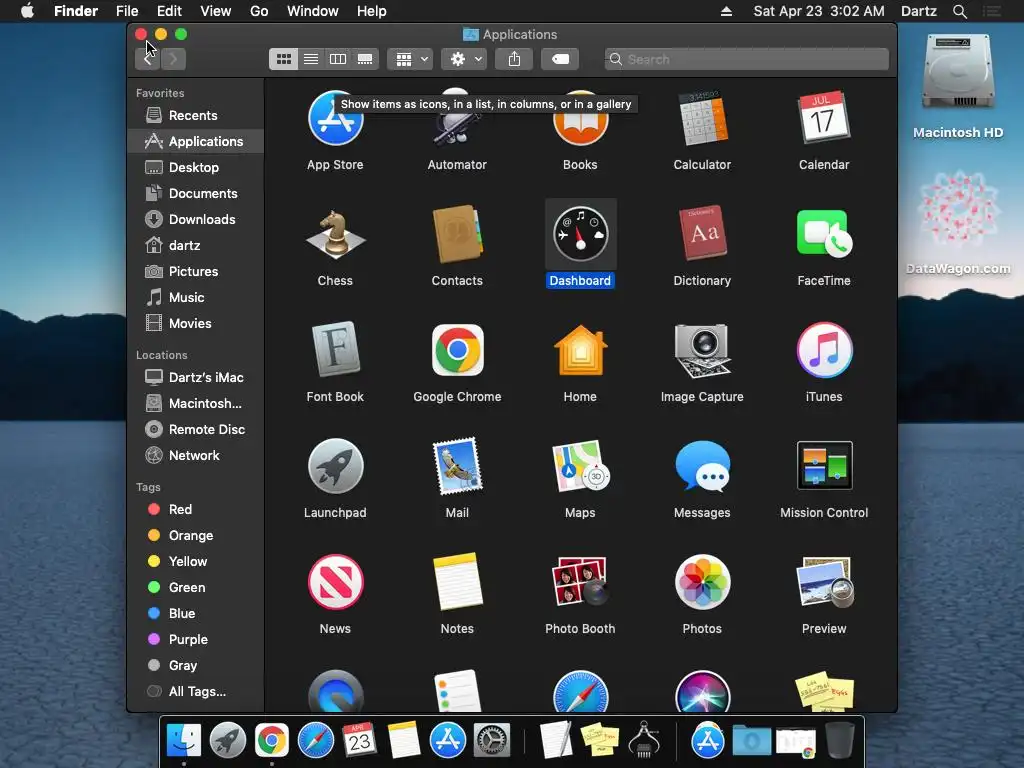Open the App Store application icon
The image size is (1024, 768).
pos(335,119)
